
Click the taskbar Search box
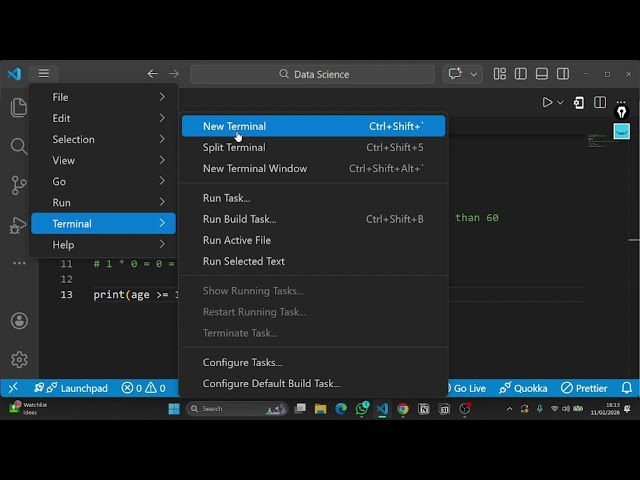[237, 409]
